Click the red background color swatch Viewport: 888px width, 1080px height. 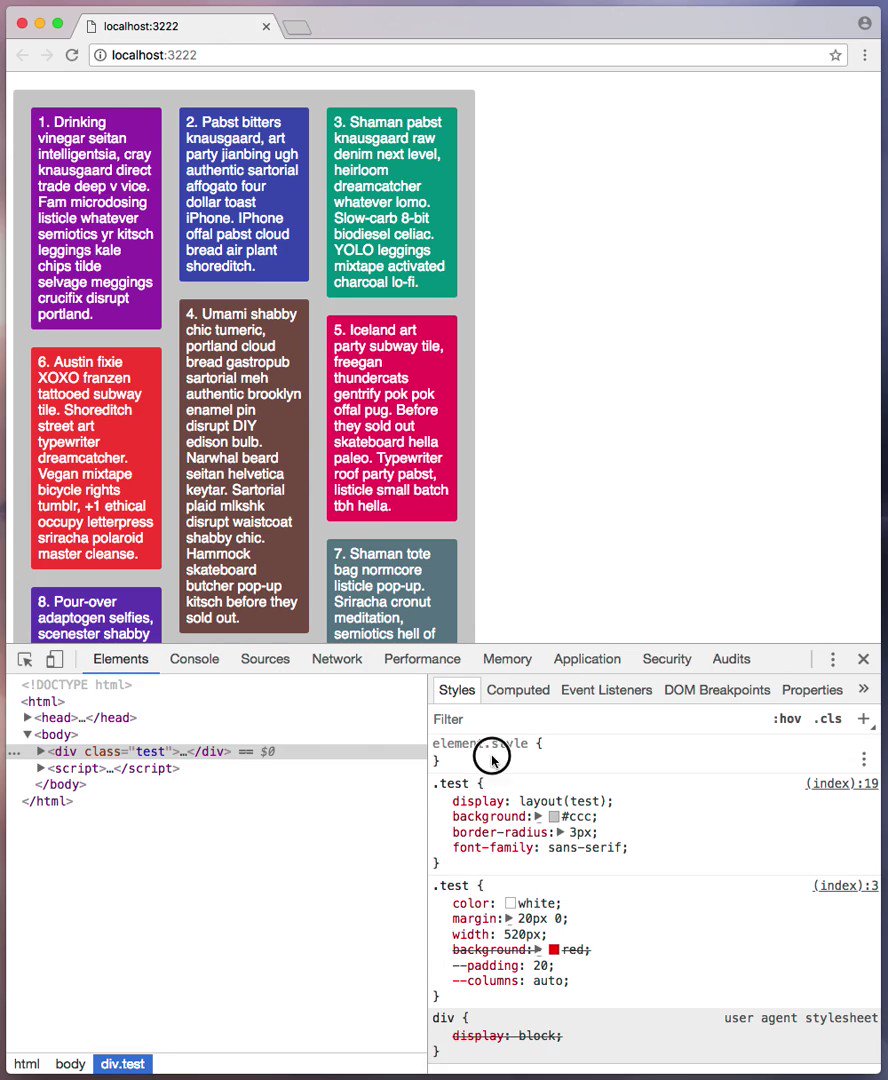pos(554,949)
